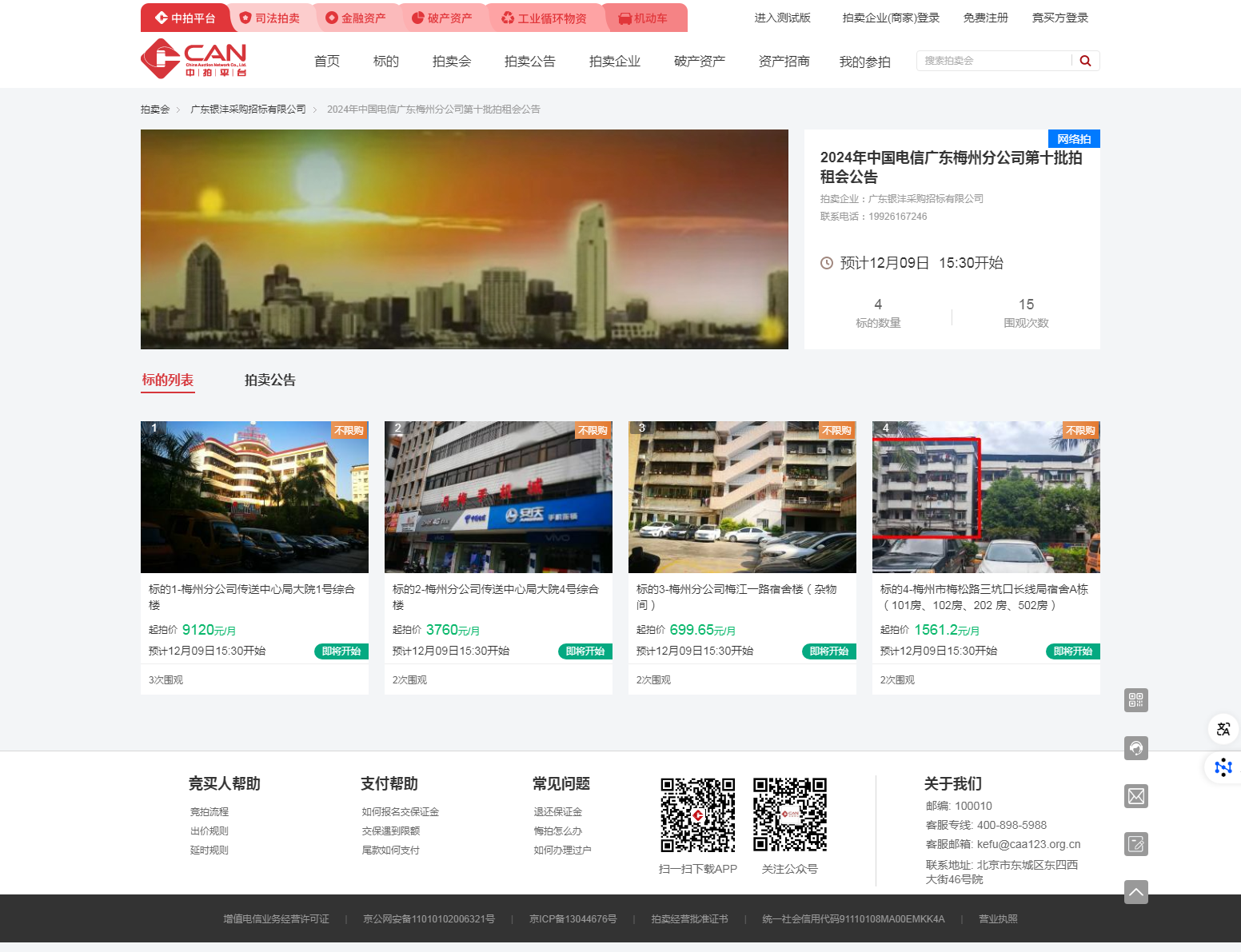
Task: Click title 标的4-梅州市梅松路三坑口长线局宿舍A栋
Action: (984, 597)
